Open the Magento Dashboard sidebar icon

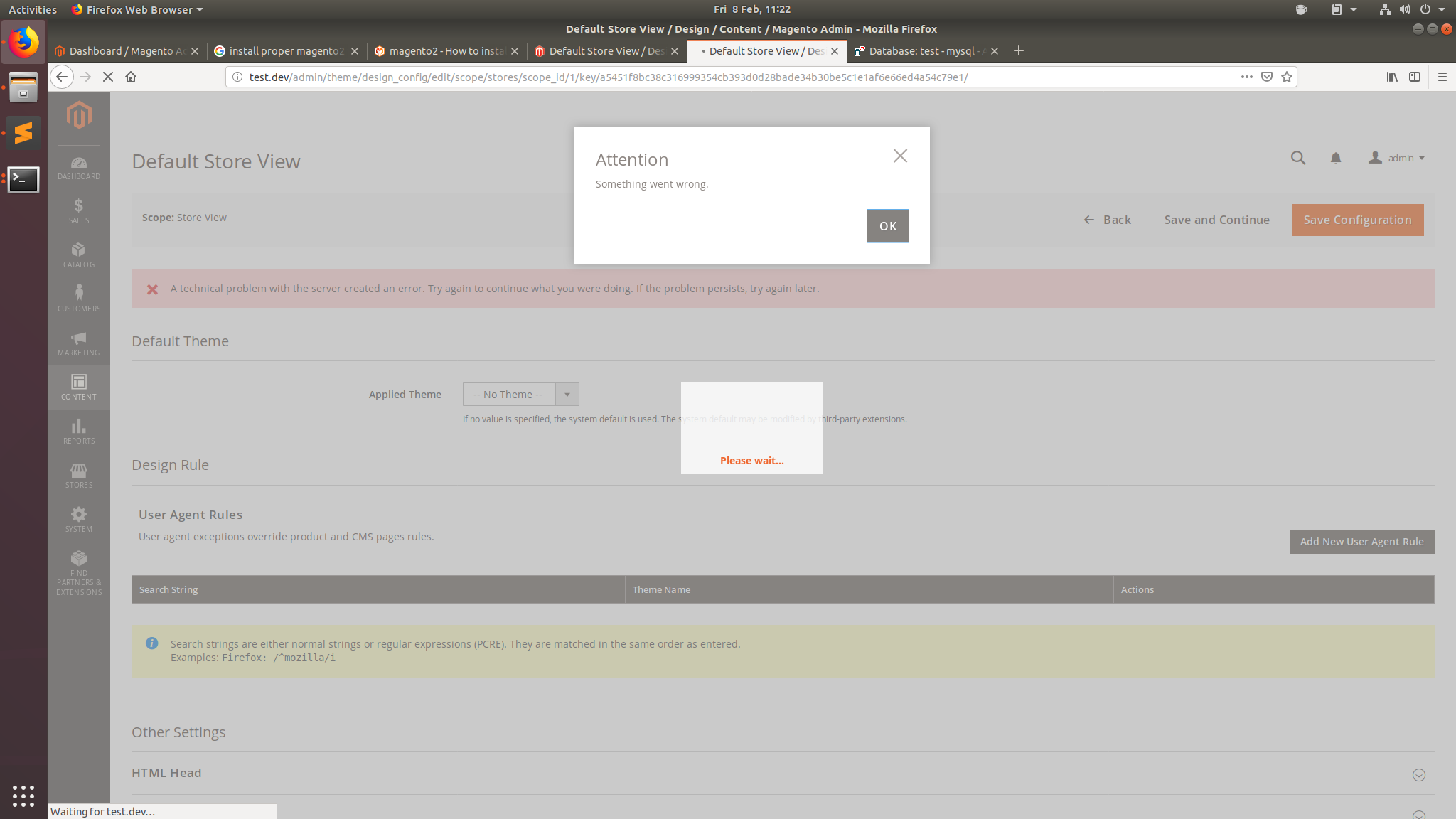pos(78,166)
